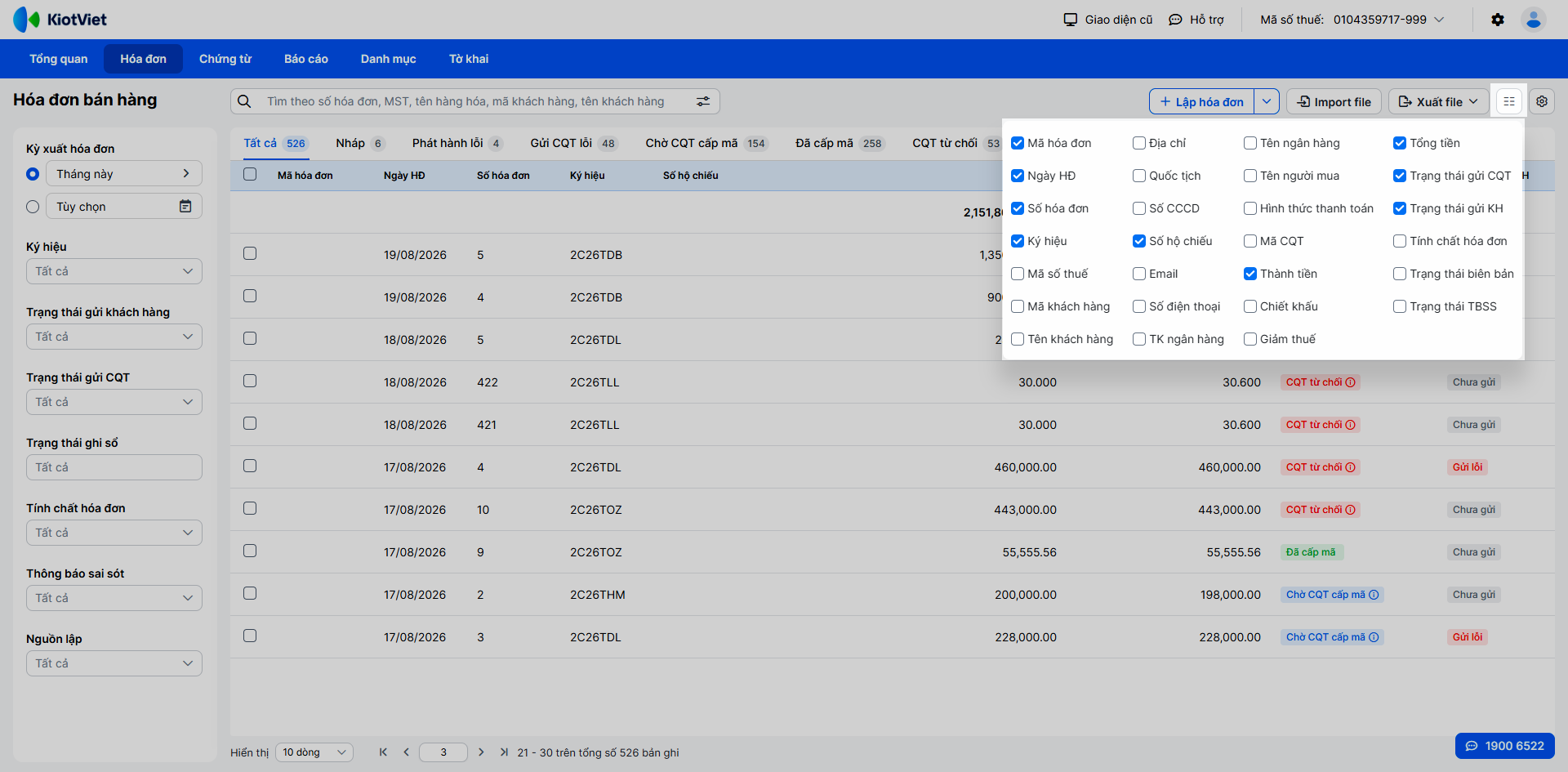The width and height of the screenshot is (1568, 772).
Task: Click Lập hóa đơn button
Action: coord(1202,101)
